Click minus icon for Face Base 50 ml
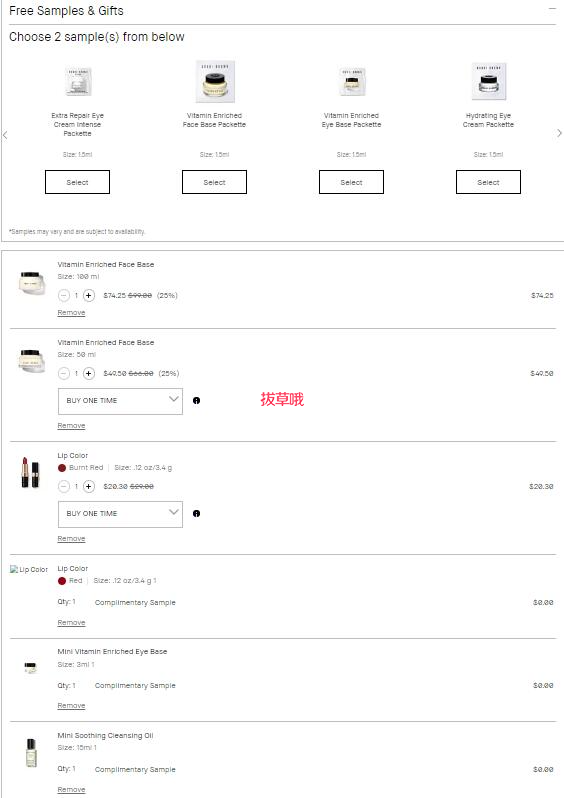 coord(64,374)
